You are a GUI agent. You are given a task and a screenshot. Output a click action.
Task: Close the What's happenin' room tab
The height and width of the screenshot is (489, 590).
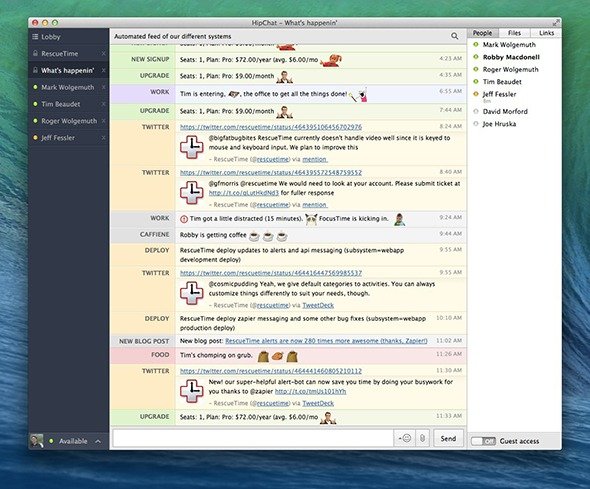103,70
